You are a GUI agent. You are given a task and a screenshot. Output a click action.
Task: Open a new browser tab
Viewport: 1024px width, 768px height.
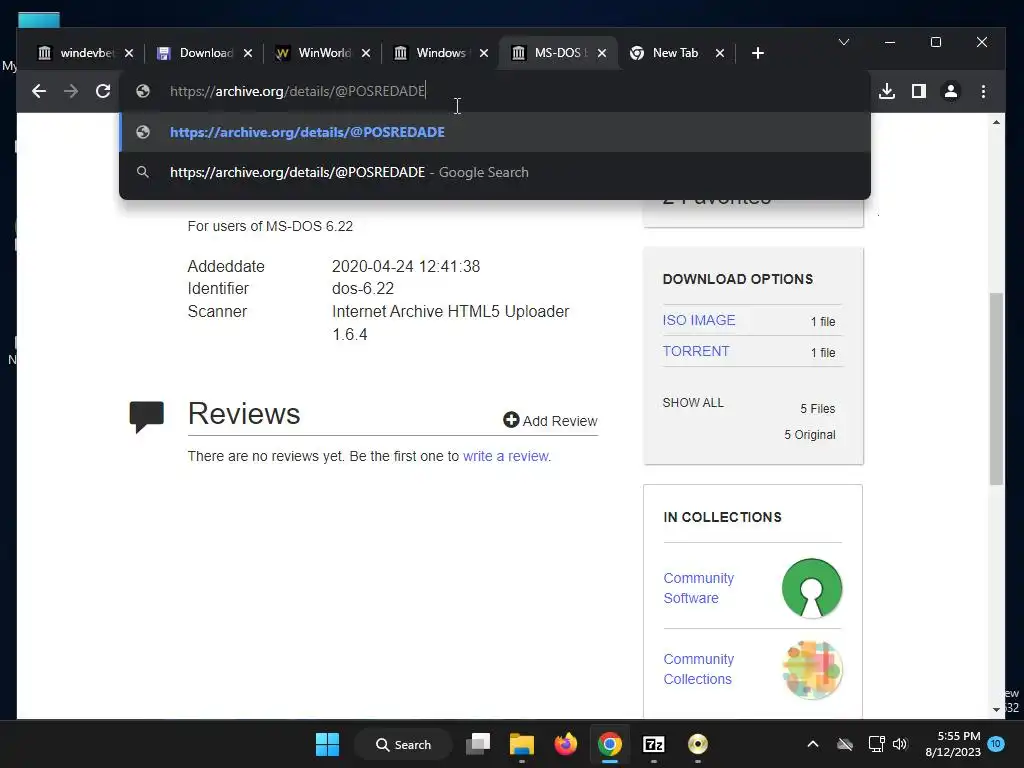point(758,53)
